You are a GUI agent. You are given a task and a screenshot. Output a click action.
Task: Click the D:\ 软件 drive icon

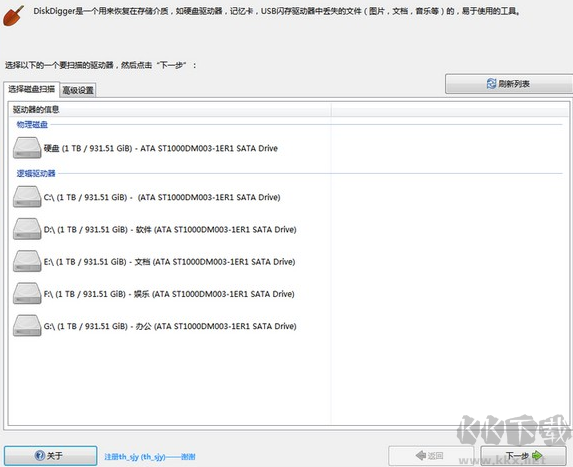tap(27, 229)
